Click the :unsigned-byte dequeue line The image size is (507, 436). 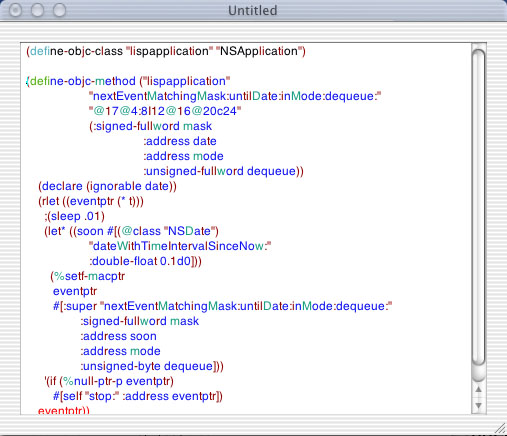152,366
